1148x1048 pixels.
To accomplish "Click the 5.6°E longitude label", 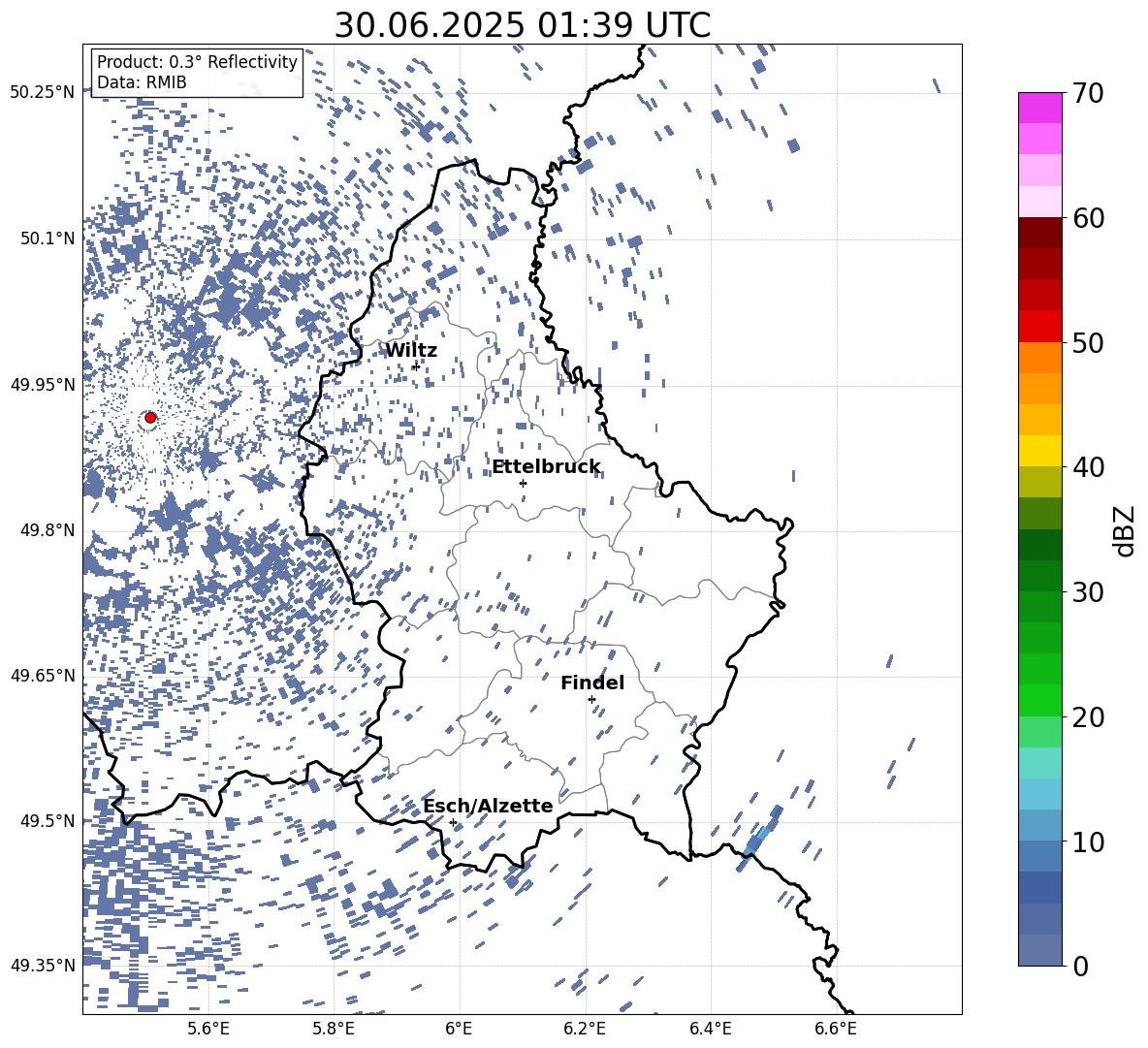I will [x=208, y=1029].
